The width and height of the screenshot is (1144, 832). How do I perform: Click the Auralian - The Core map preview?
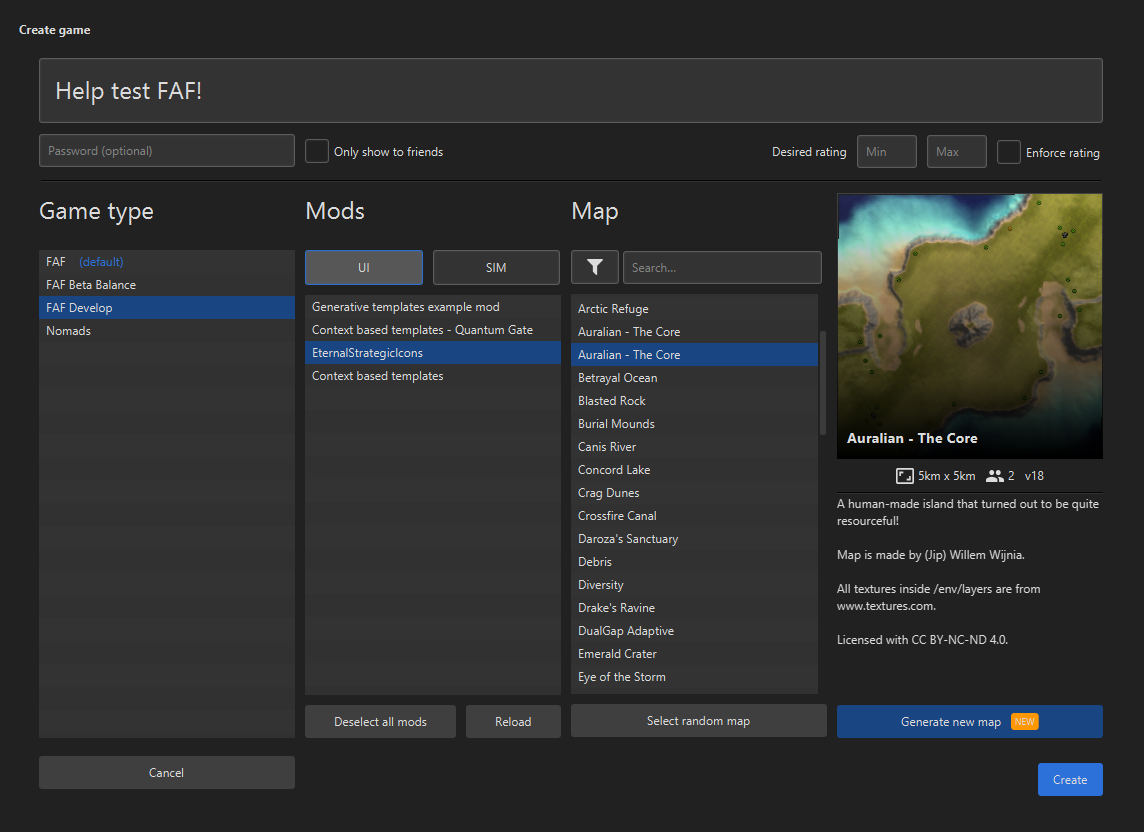[970, 326]
